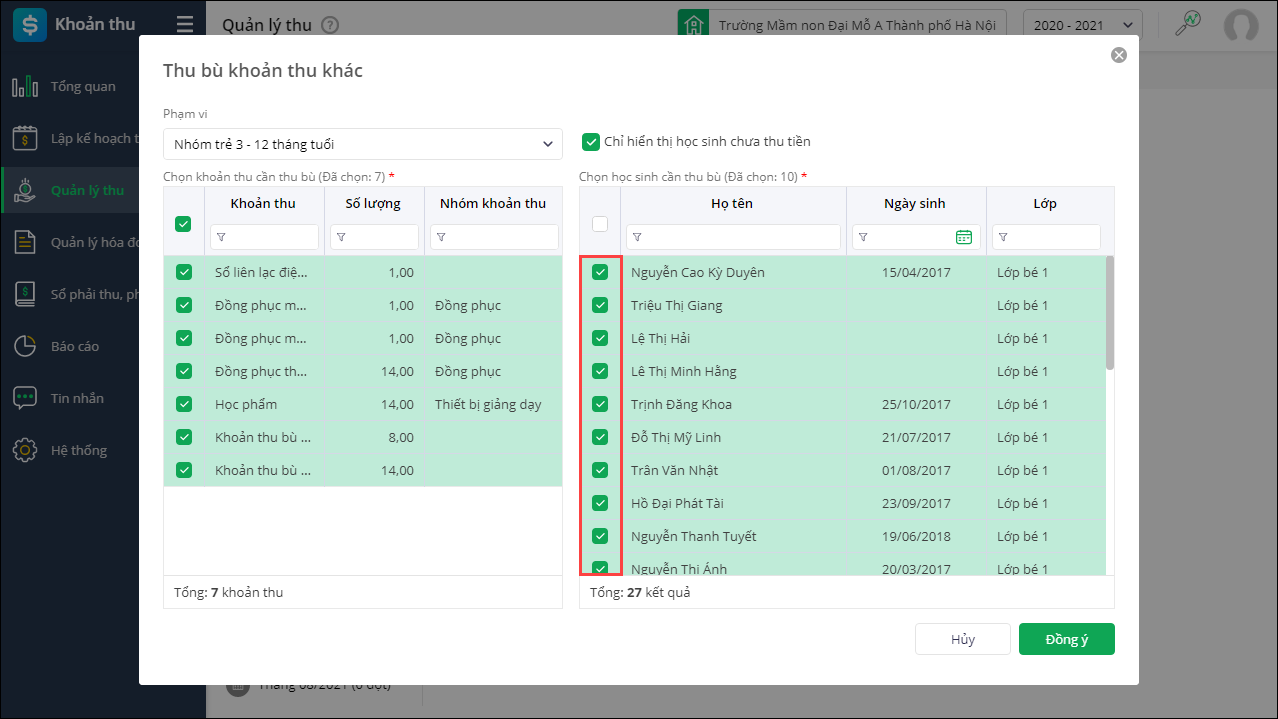
Task: Click the filter icon in Lớp column
Action: click(x=1002, y=237)
